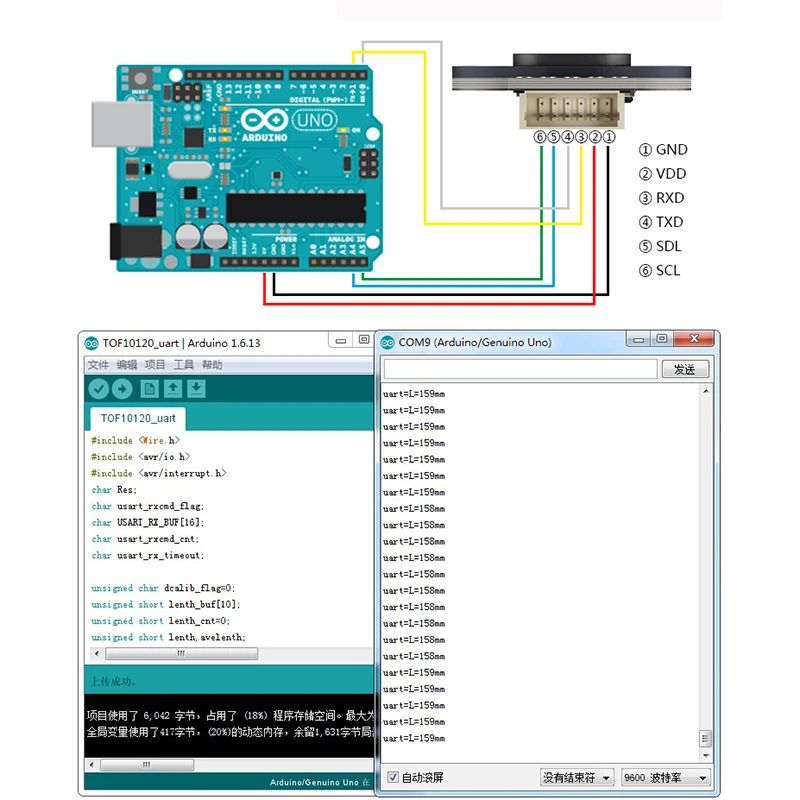
Task: Open the 工具 menu
Action: (x=184, y=365)
